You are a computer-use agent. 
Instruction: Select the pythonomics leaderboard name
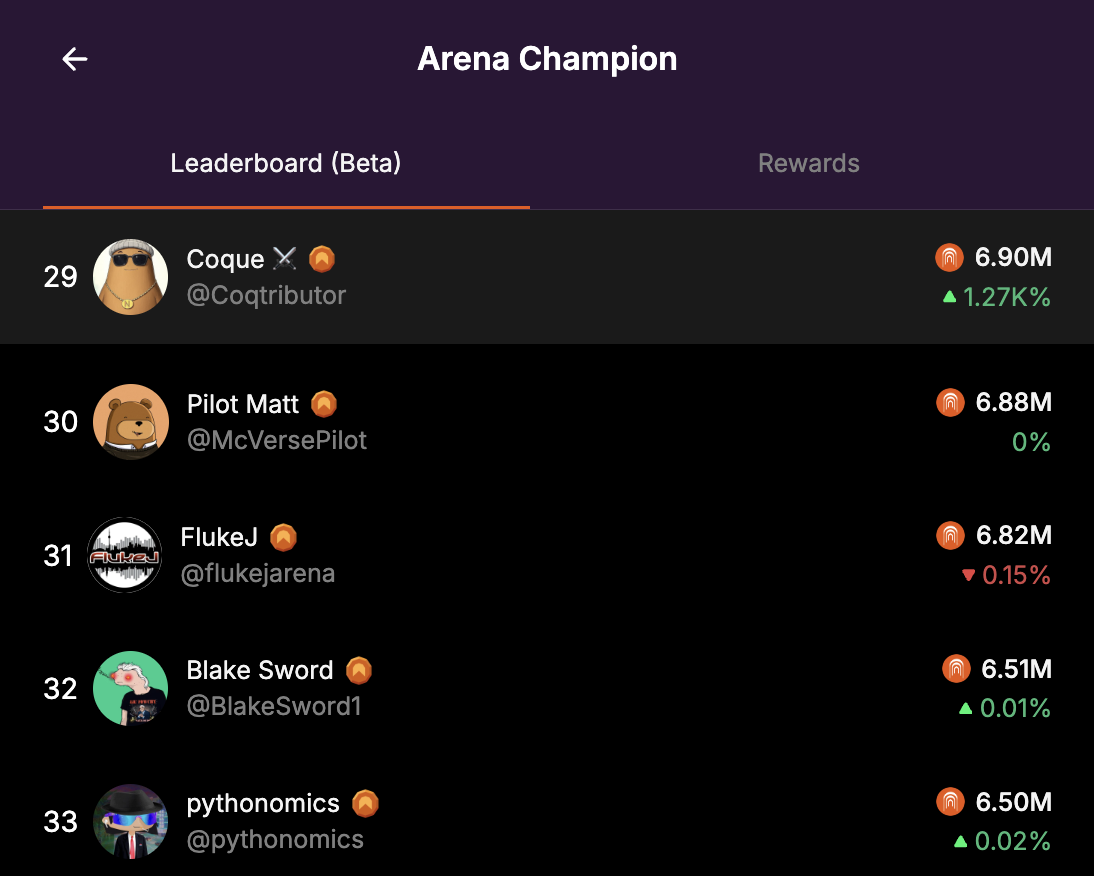pyautogui.click(x=263, y=803)
